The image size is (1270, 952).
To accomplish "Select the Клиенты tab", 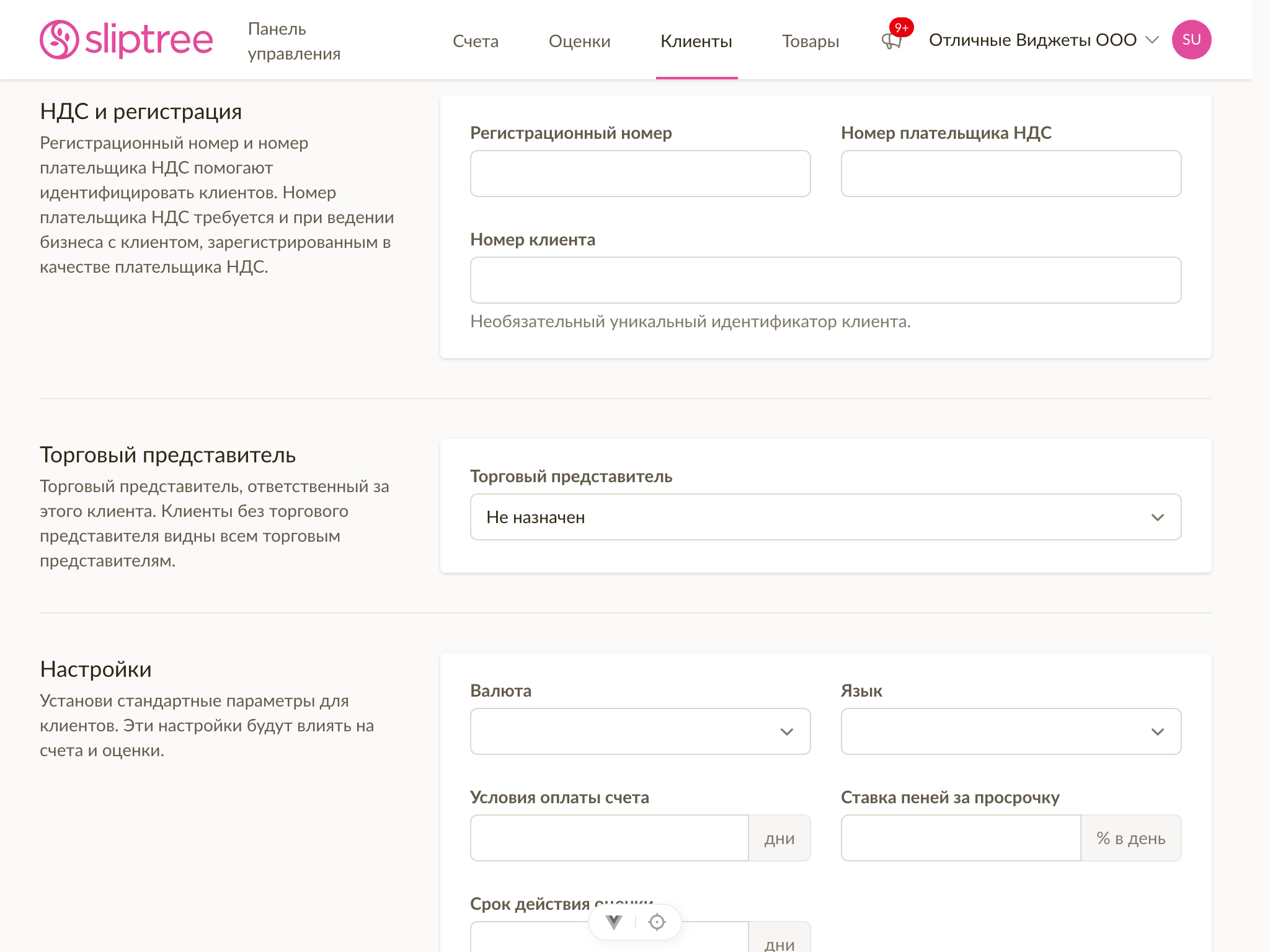I will pyautogui.click(x=696, y=41).
